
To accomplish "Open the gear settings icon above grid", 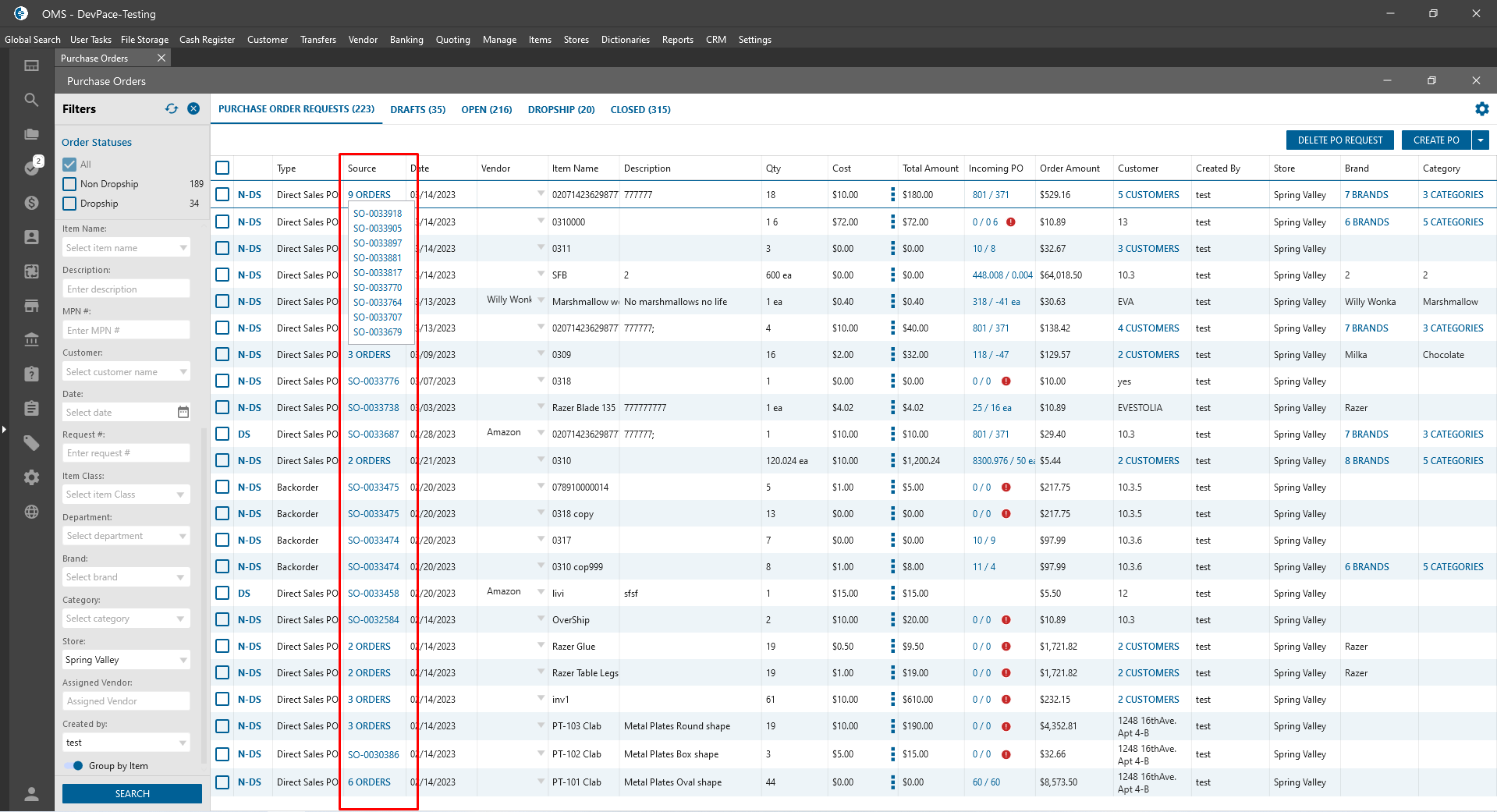I will (x=1481, y=109).
